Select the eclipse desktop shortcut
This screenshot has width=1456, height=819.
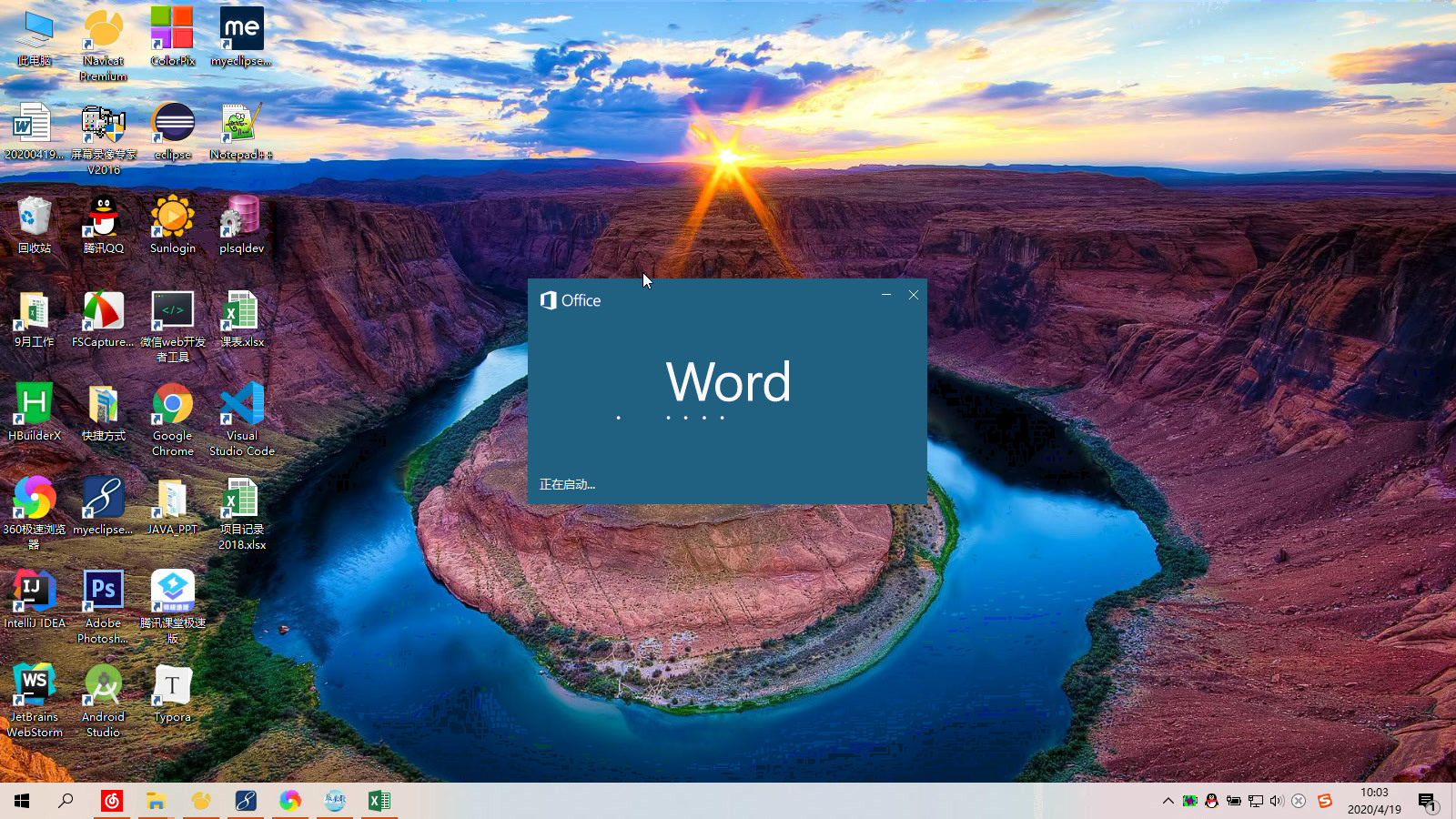click(173, 132)
